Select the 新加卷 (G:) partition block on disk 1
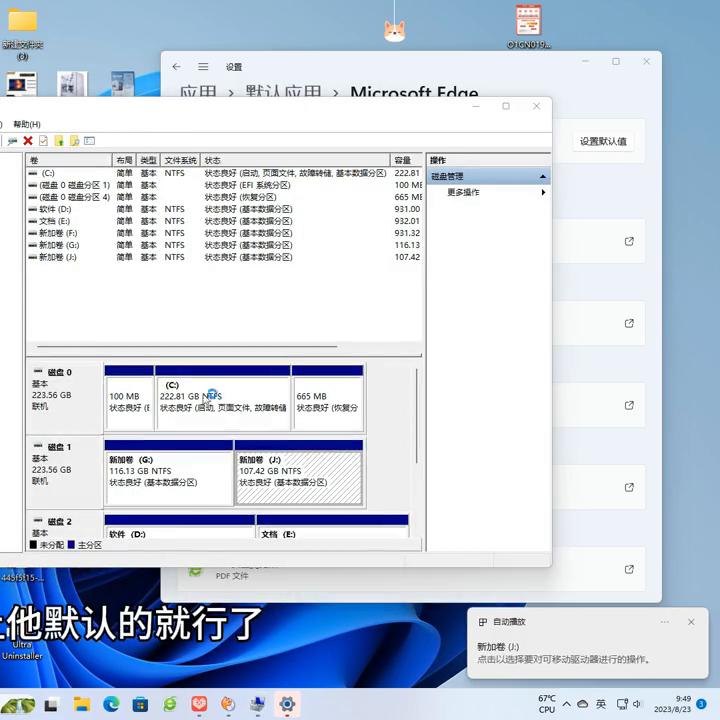Image resolution: width=720 pixels, height=720 pixels. tap(168, 476)
